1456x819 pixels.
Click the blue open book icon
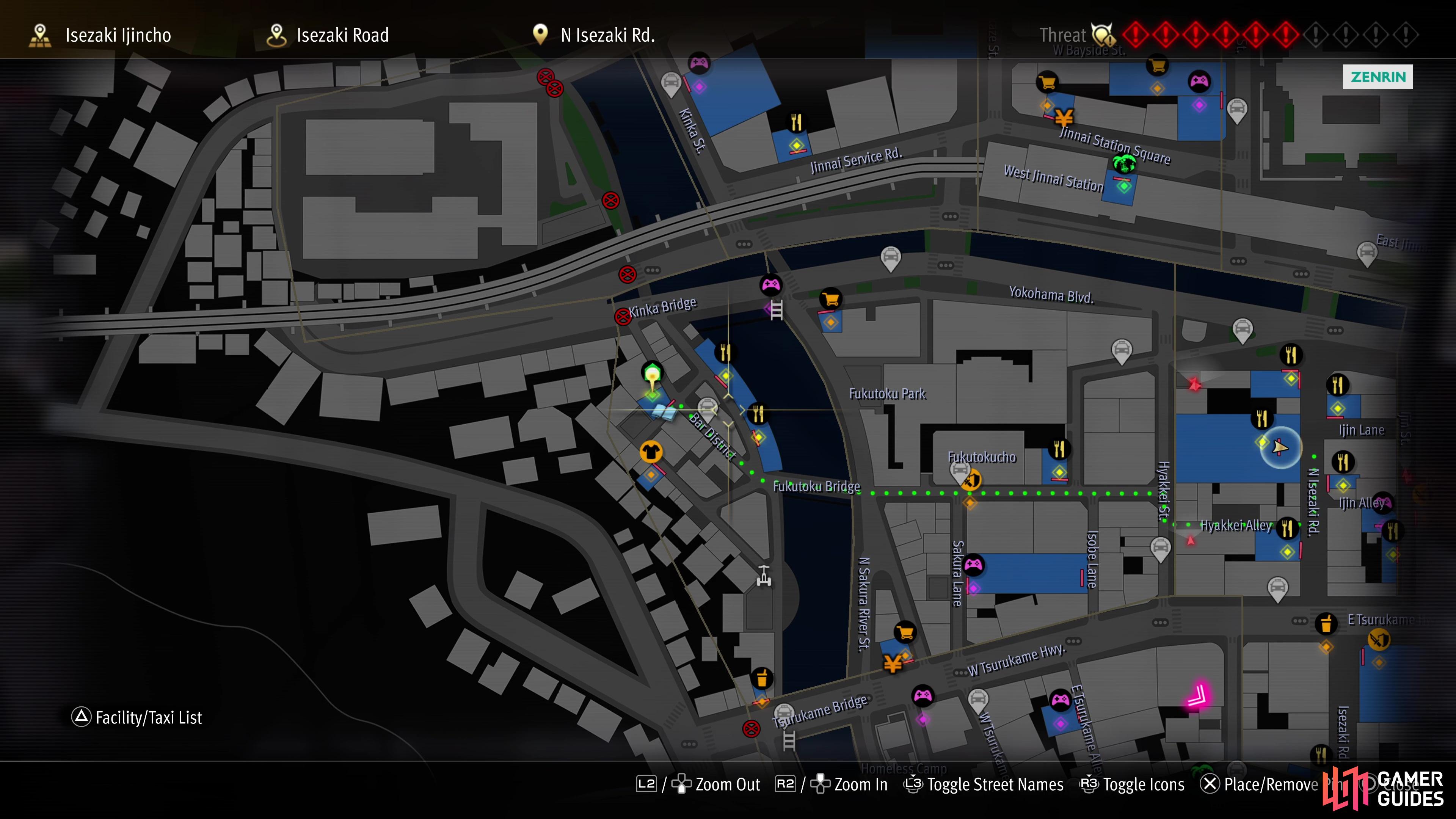tap(663, 412)
